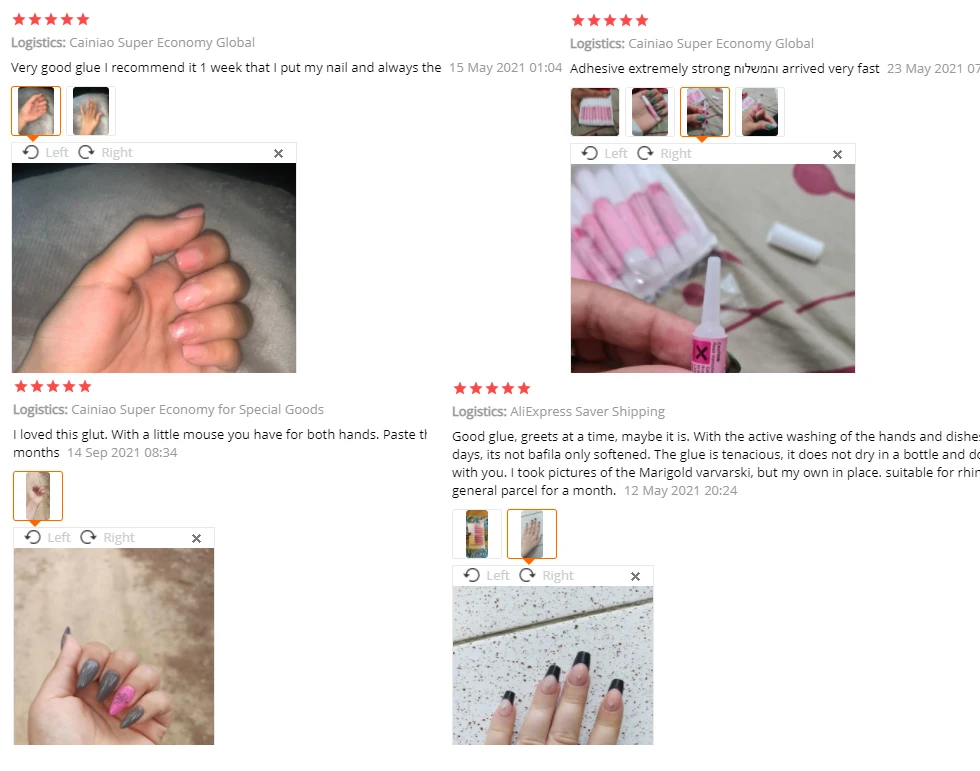Viewport: 980px width, 771px height.
Task: Rotate right the pink glue tubes photo
Action: (664, 153)
